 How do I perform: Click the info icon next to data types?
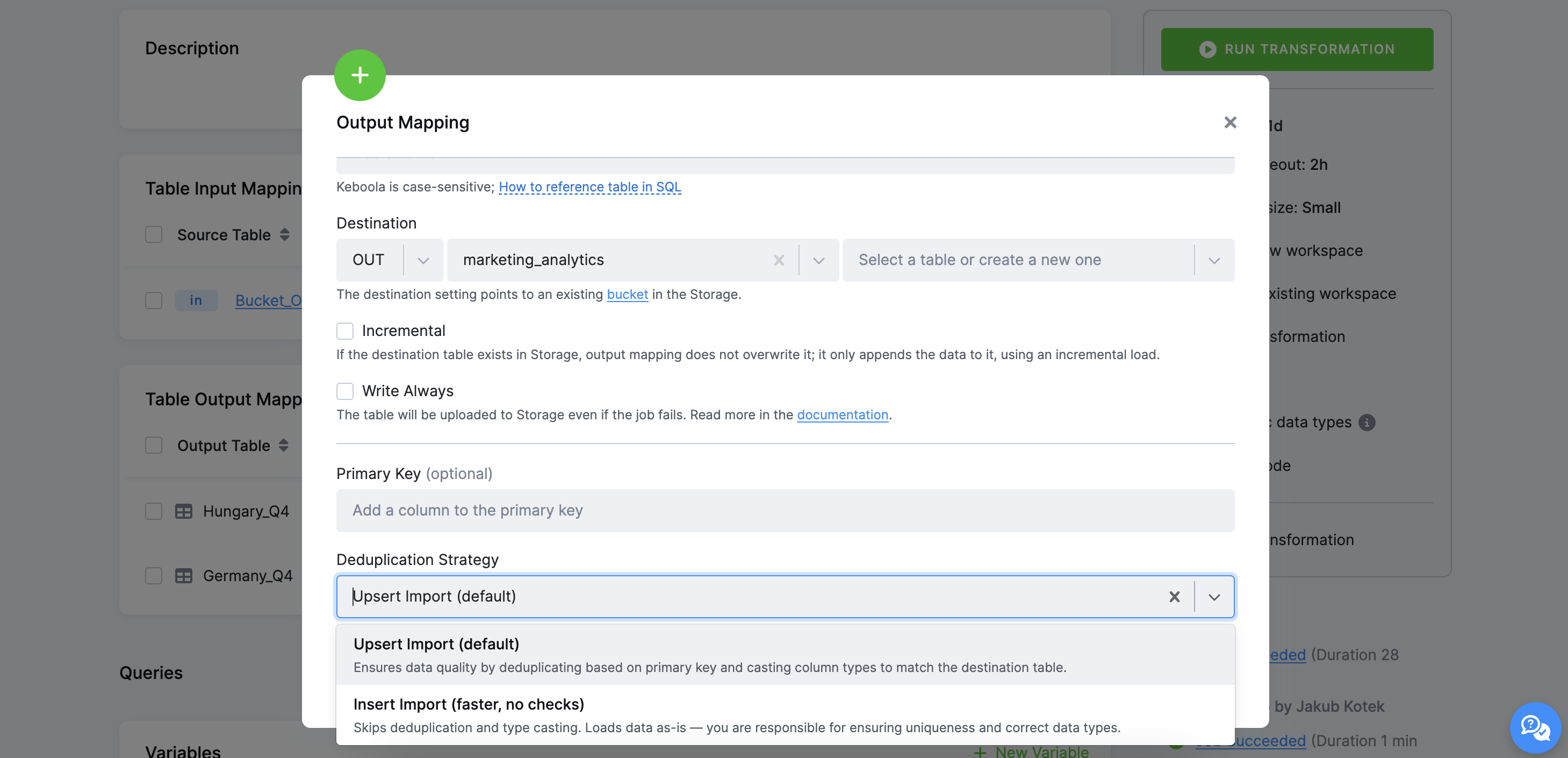1367,421
